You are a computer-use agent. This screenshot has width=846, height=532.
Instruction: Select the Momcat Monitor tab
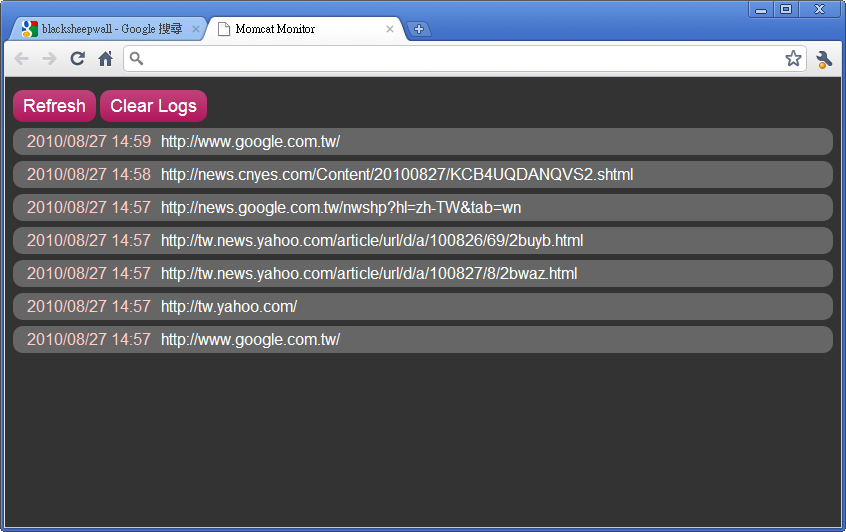306,29
